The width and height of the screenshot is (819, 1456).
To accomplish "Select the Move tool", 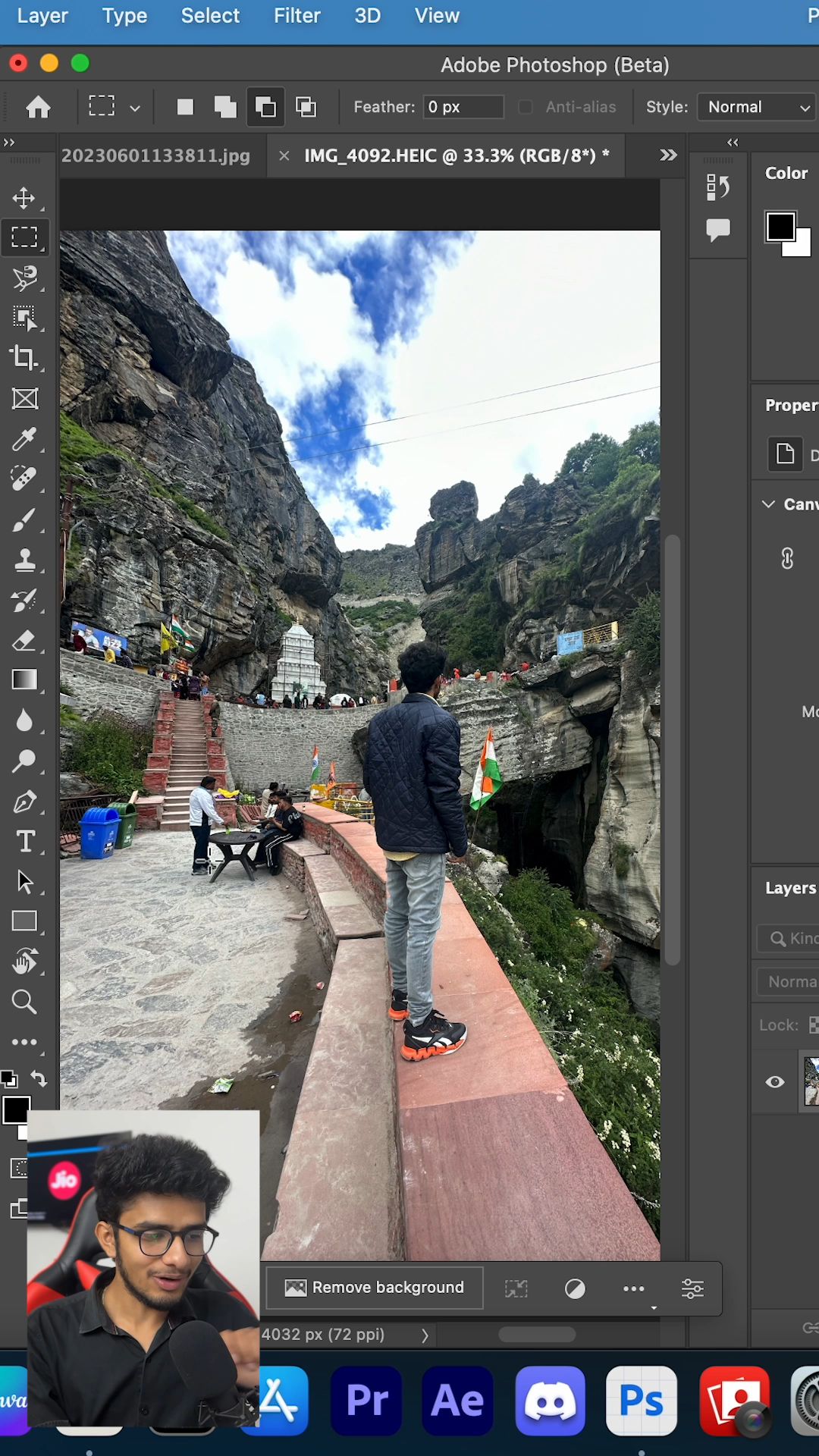I will [x=24, y=198].
